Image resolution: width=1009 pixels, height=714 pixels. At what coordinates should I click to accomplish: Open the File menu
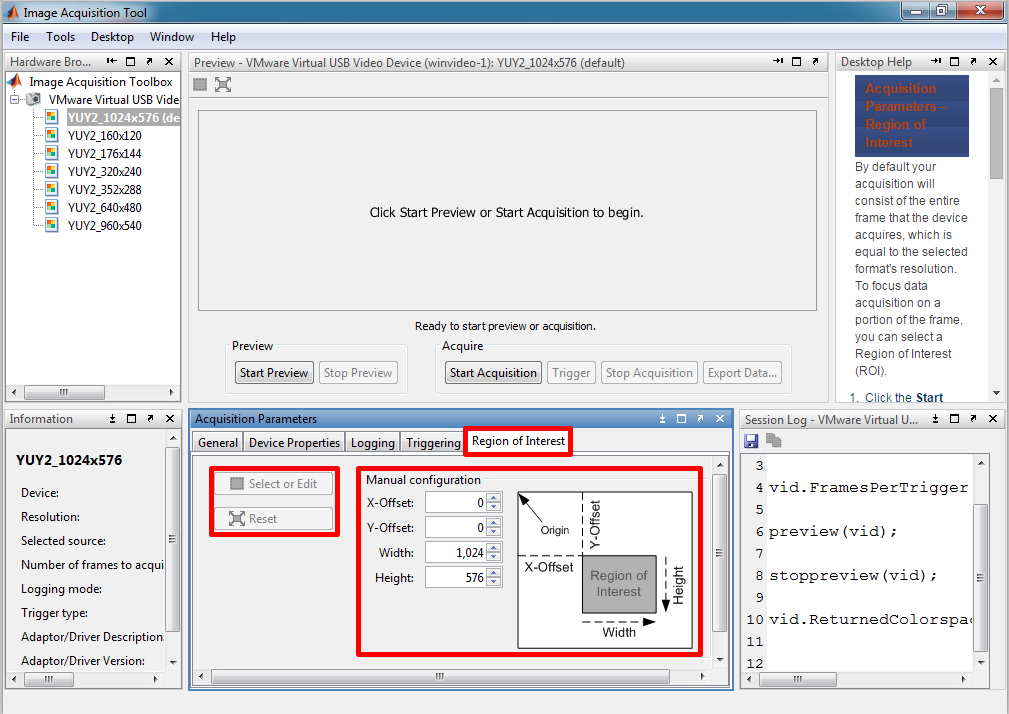(20, 37)
